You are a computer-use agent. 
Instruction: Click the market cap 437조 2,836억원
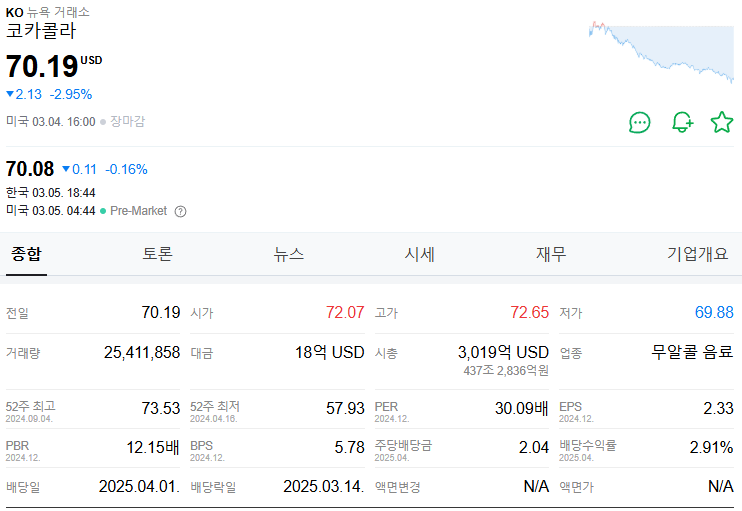(506, 370)
